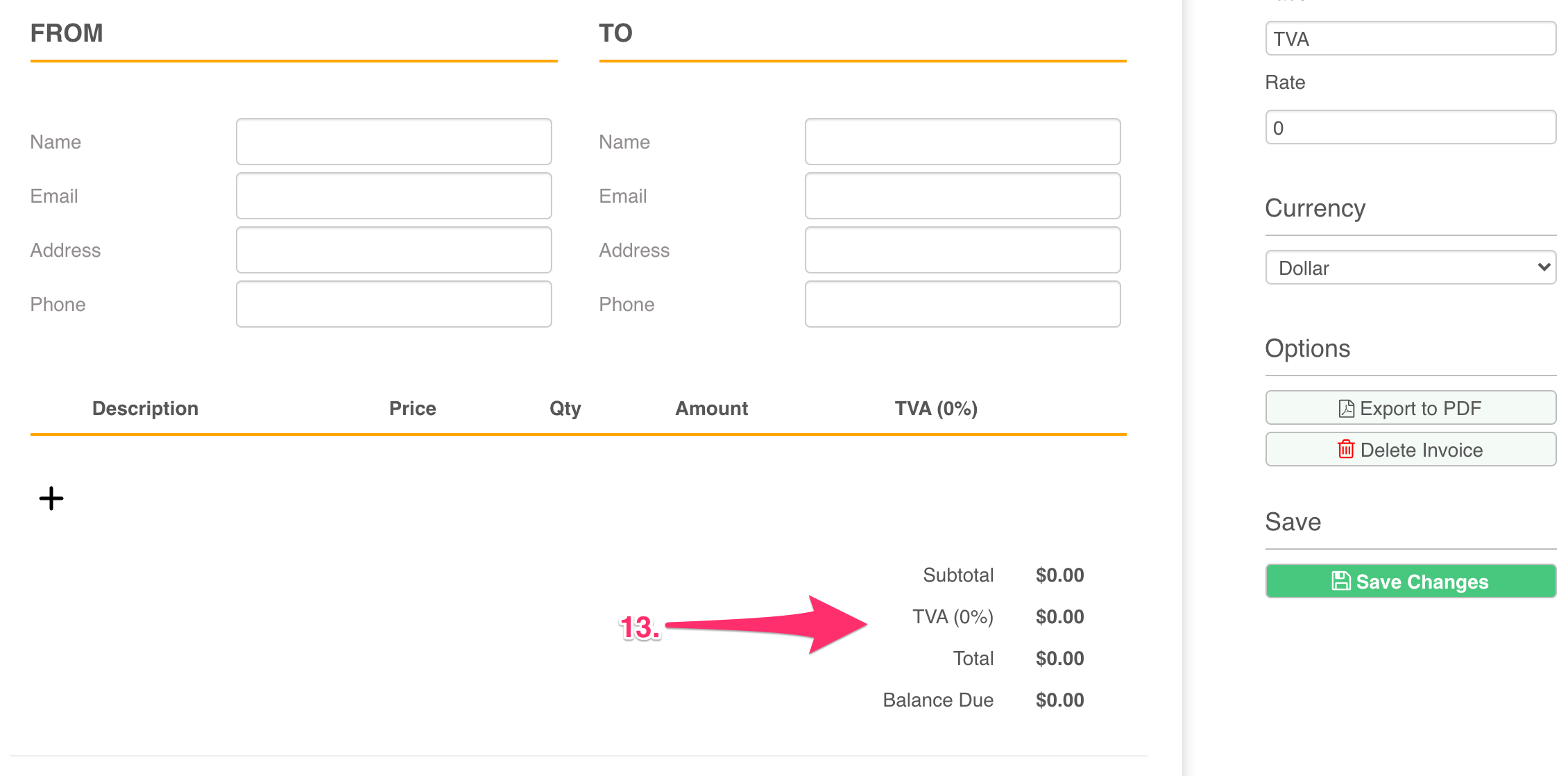Click the plus icon to add item
The height and width of the screenshot is (776, 1568).
click(51, 498)
